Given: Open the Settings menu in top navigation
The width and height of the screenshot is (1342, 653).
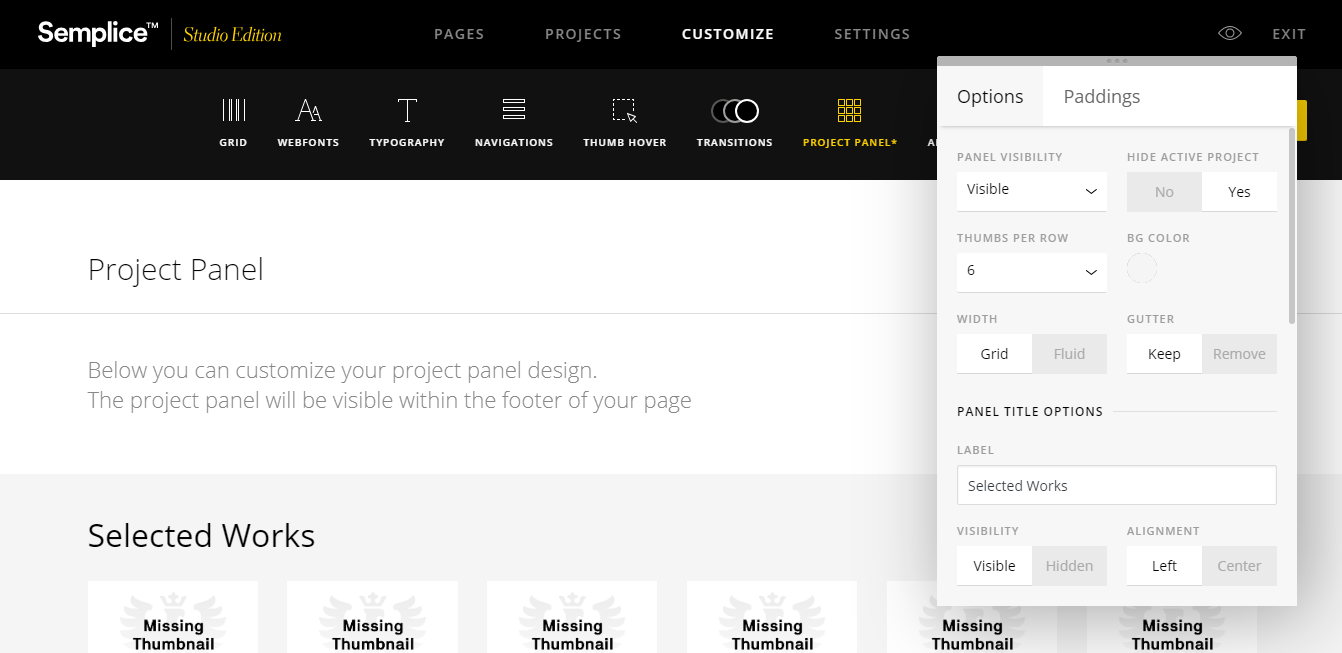Looking at the screenshot, I should point(871,33).
